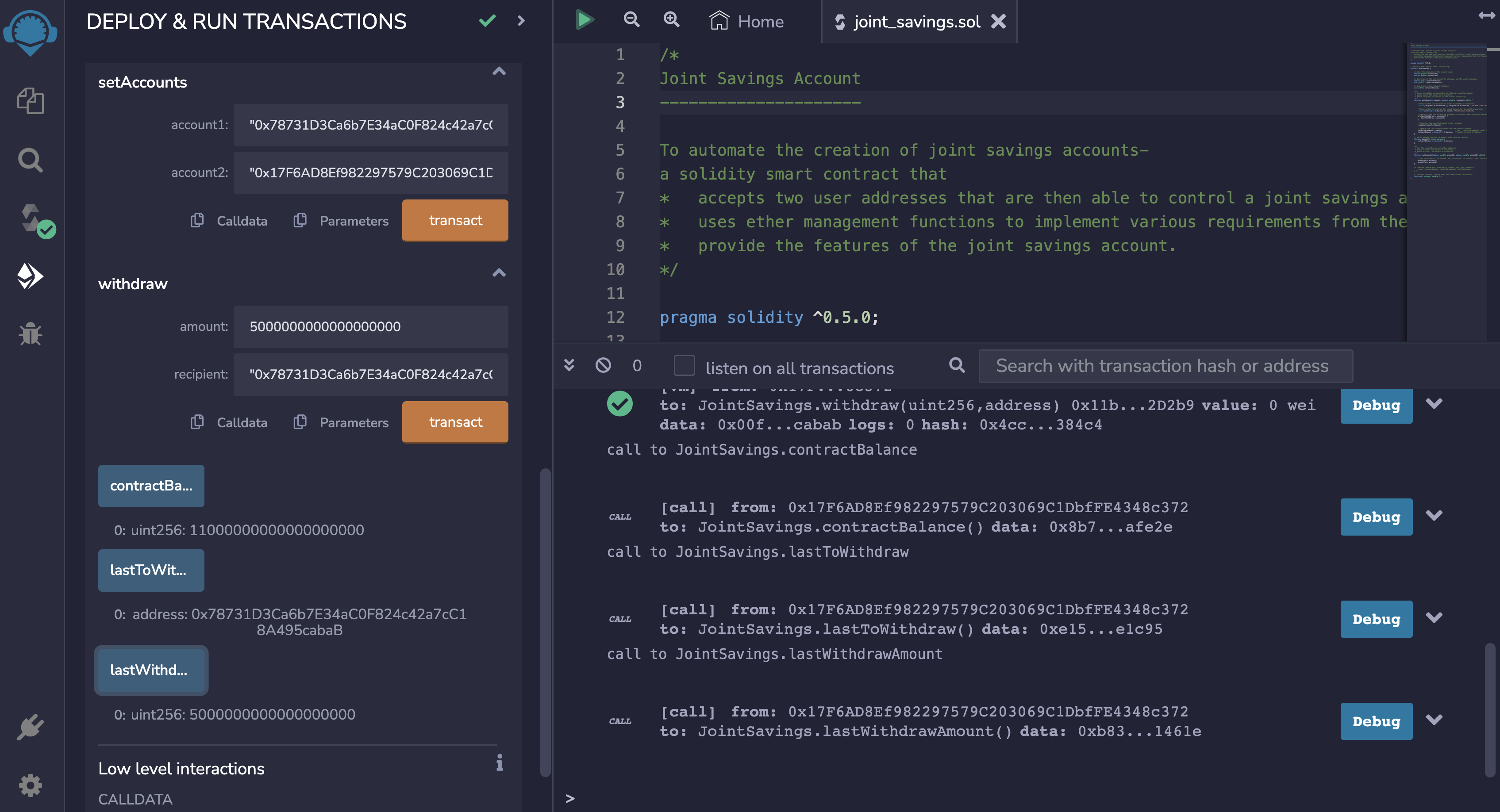The image size is (1500, 812).
Task: Click the editor minimap preview
Action: (x=1446, y=192)
